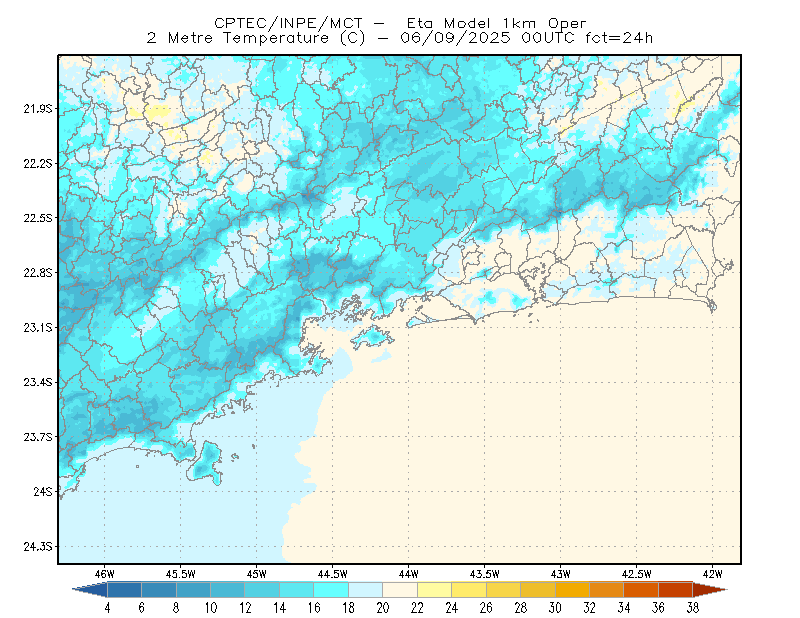This screenshot has width=800, height=618.
Task: Select the light yellow 22-24 legend swatch
Action: tap(434, 590)
